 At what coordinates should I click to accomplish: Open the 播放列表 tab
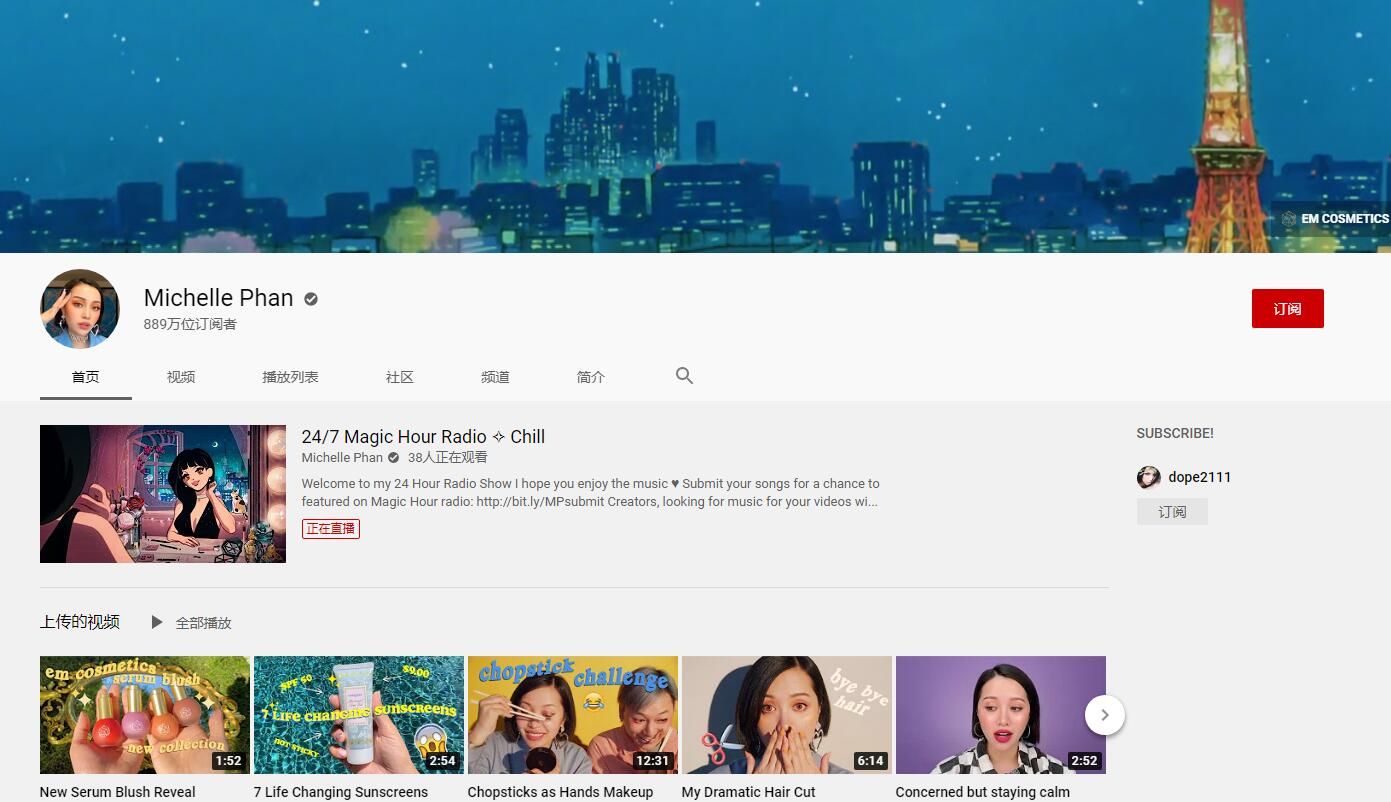(x=290, y=377)
